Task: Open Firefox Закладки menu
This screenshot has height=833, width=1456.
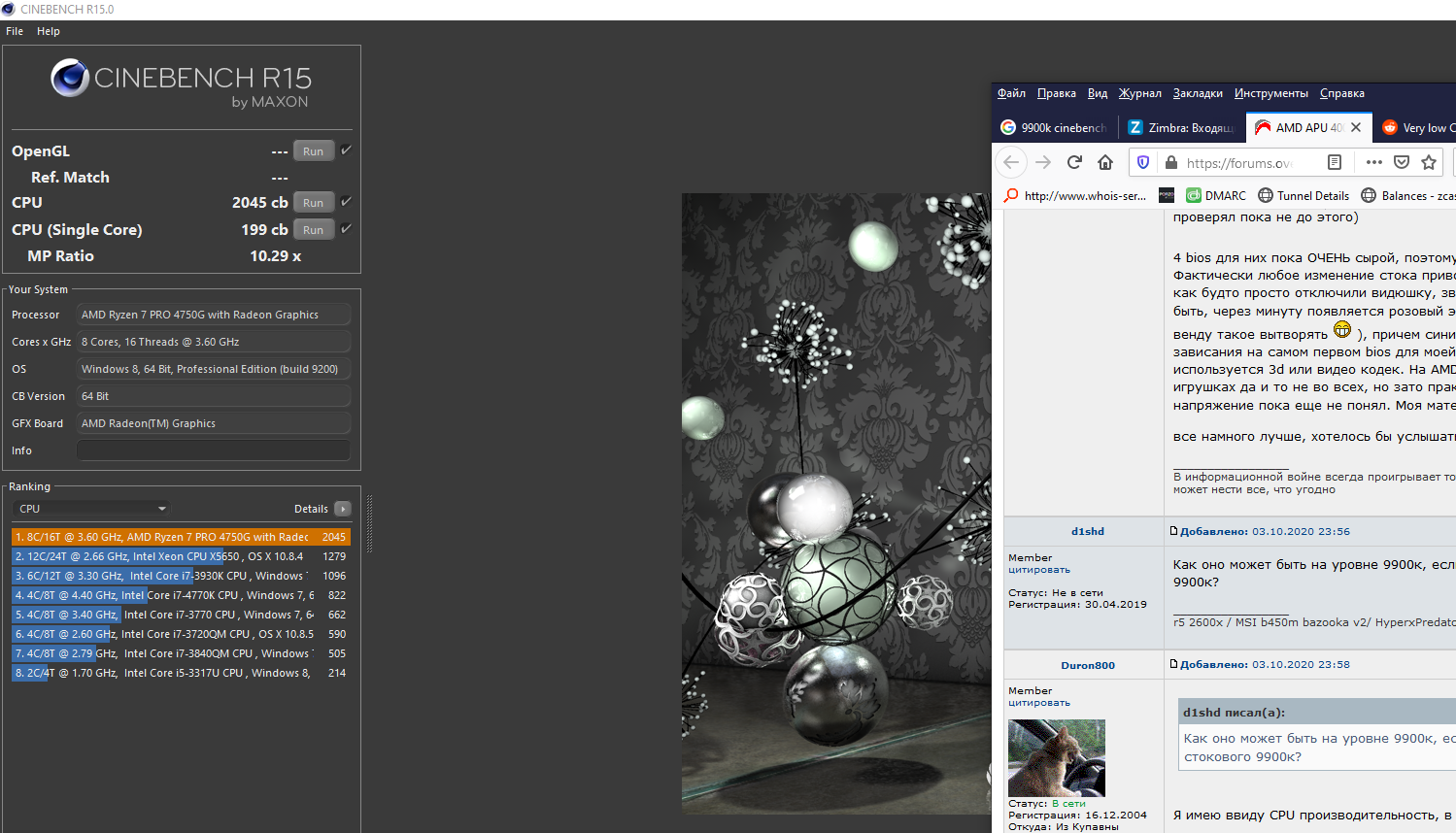Action: [x=1198, y=93]
